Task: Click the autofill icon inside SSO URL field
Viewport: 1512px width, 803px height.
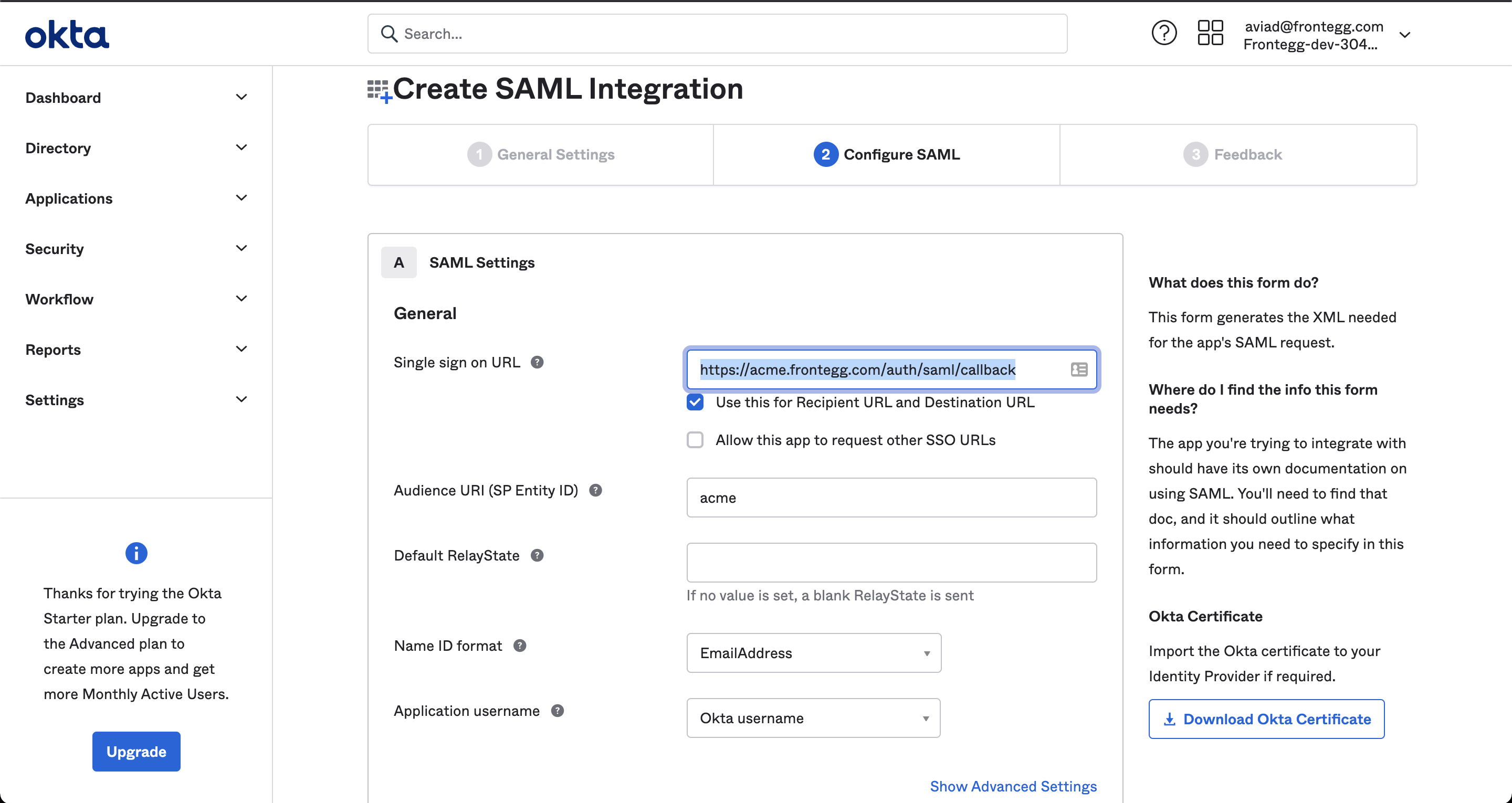Action: click(1078, 369)
